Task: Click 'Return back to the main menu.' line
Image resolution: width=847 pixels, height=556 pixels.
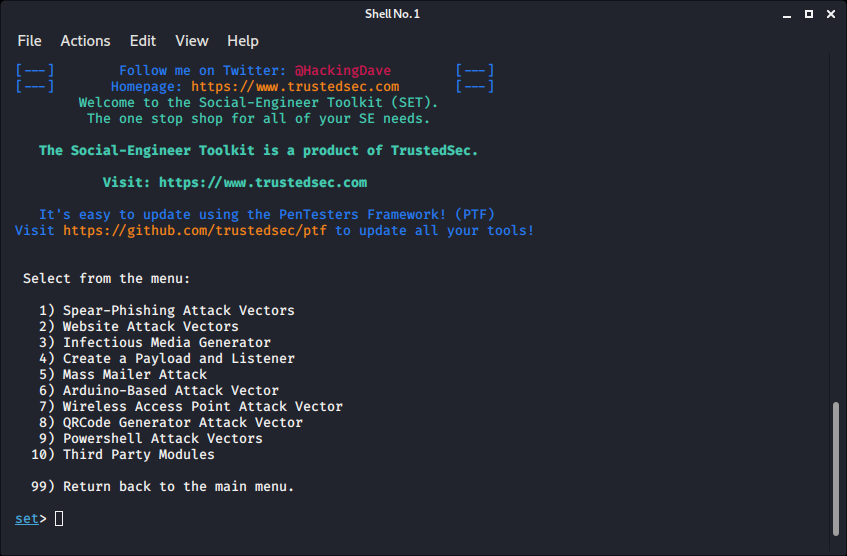Action: coord(163,487)
